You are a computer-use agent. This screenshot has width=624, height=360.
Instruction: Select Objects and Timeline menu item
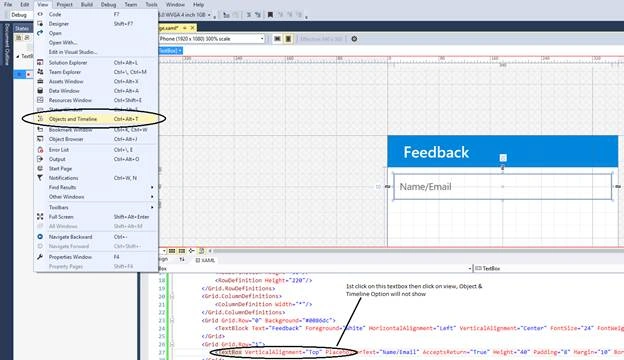pos(96,119)
